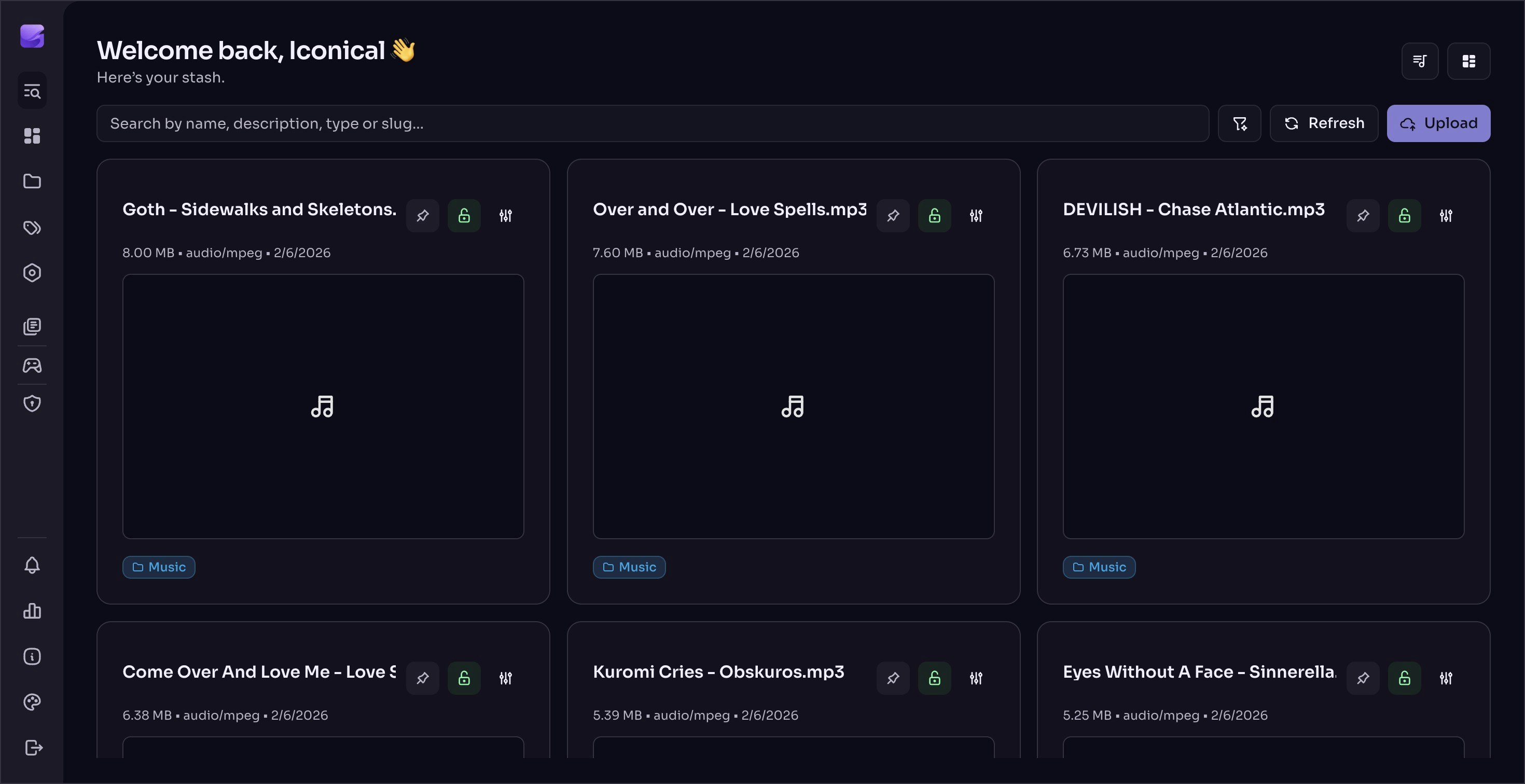This screenshot has height=784, width=1525.
Task: Click the Refresh button
Action: 1324,123
